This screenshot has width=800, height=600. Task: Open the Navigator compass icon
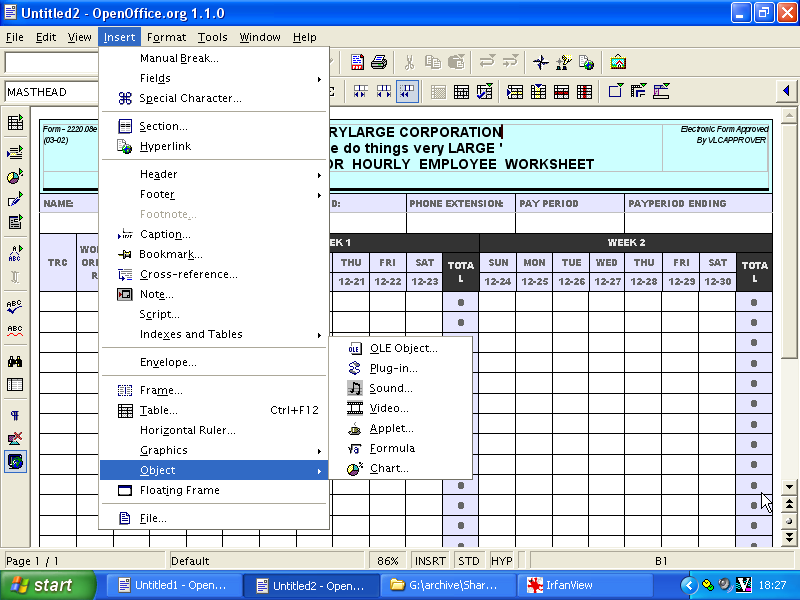click(541, 62)
